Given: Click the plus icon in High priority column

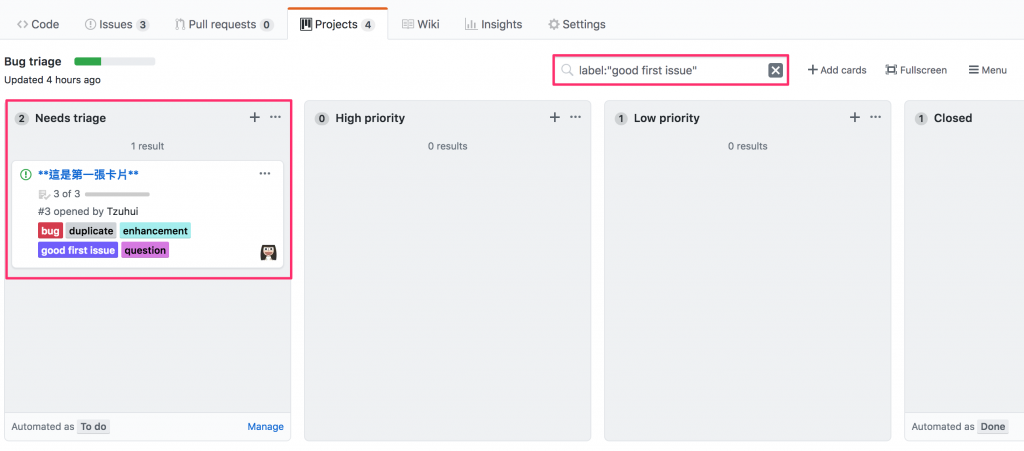Looking at the screenshot, I should [x=555, y=118].
